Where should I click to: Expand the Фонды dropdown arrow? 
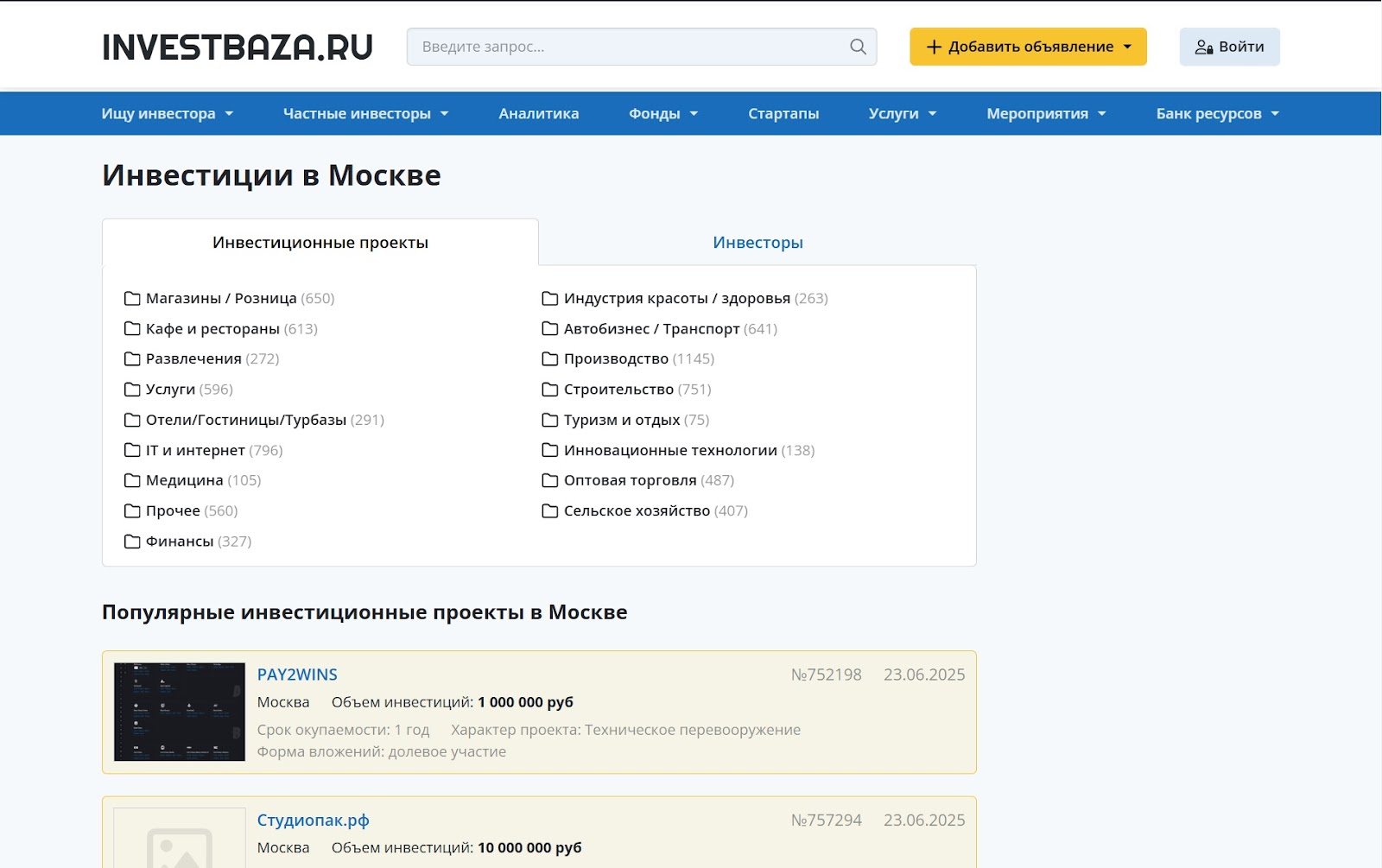tap(694, 114)
